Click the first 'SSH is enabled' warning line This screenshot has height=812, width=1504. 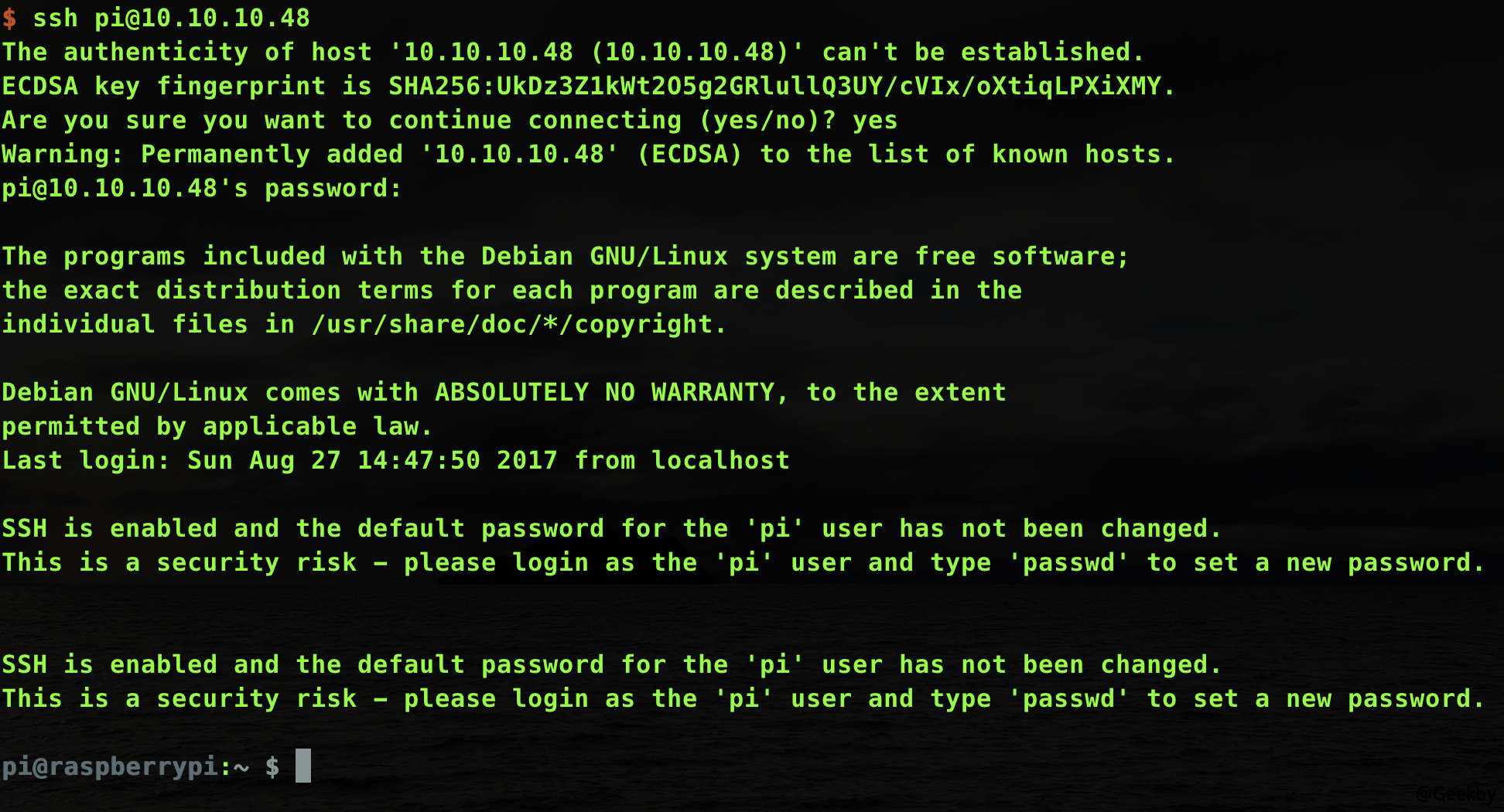612,528
